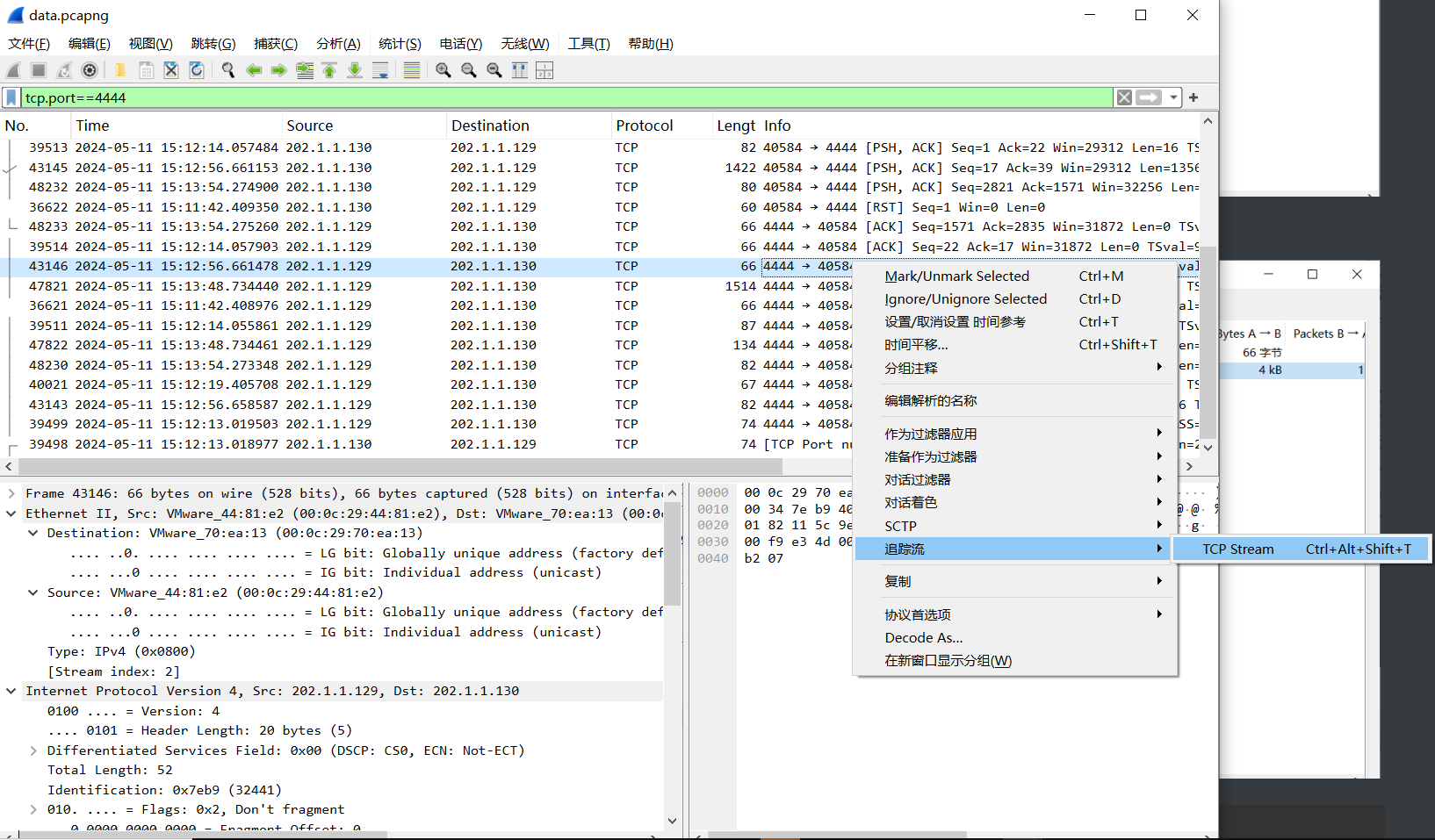
Task: Go forward in packet history
Action: click(x=279, y=70)
